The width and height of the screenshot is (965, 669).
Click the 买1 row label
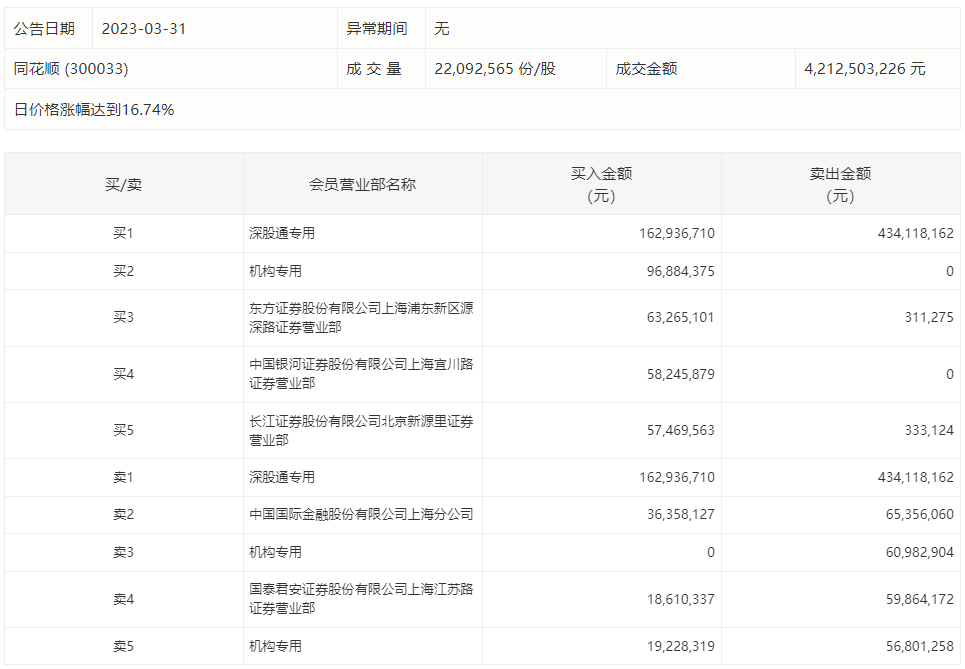tap(123, 233)
